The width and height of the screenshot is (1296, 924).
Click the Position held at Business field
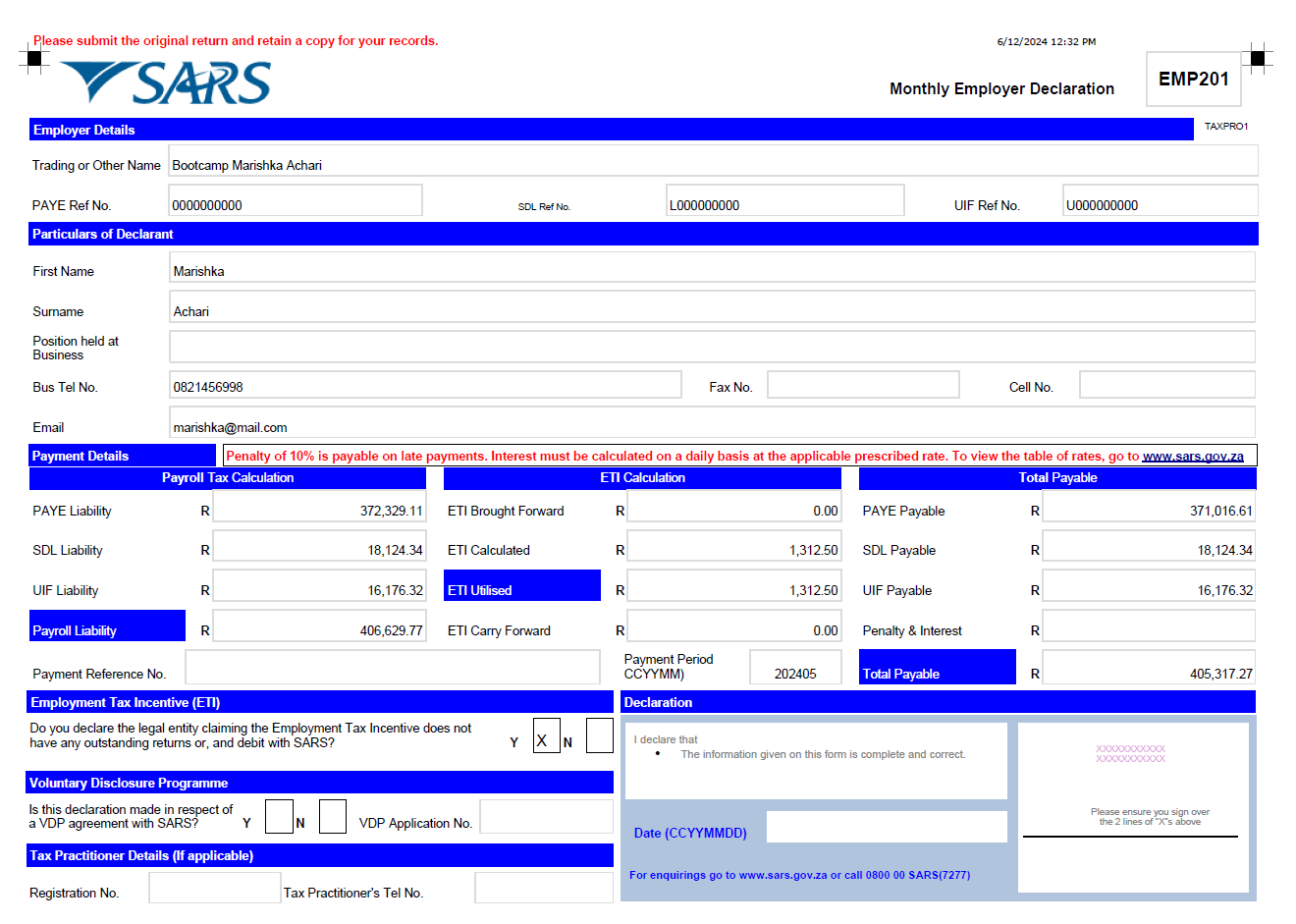pos(712,347)
